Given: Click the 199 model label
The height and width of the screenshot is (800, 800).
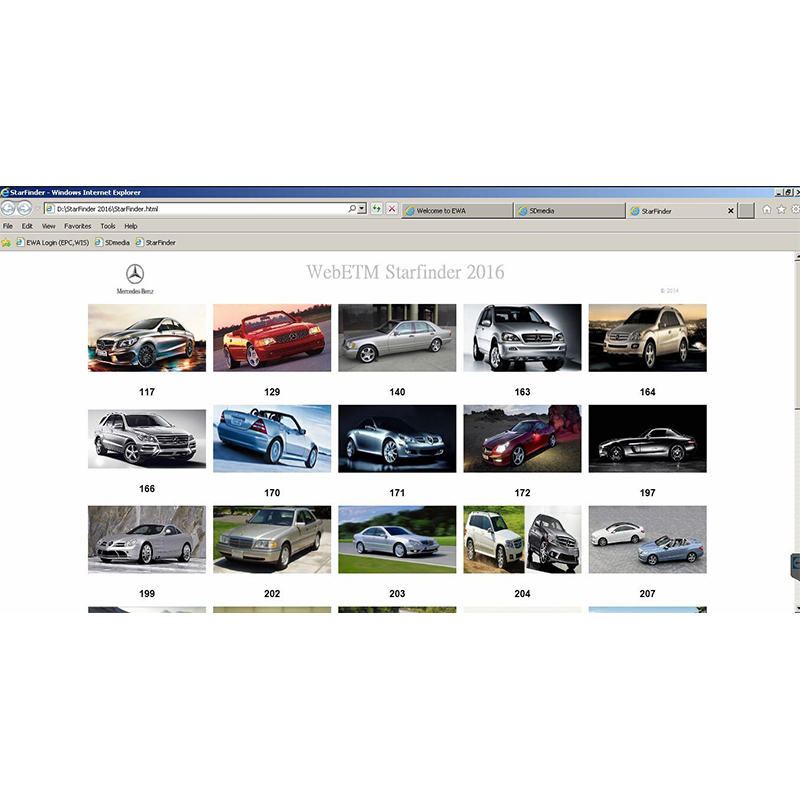Looking at the screenshot, I should [147, 594].
